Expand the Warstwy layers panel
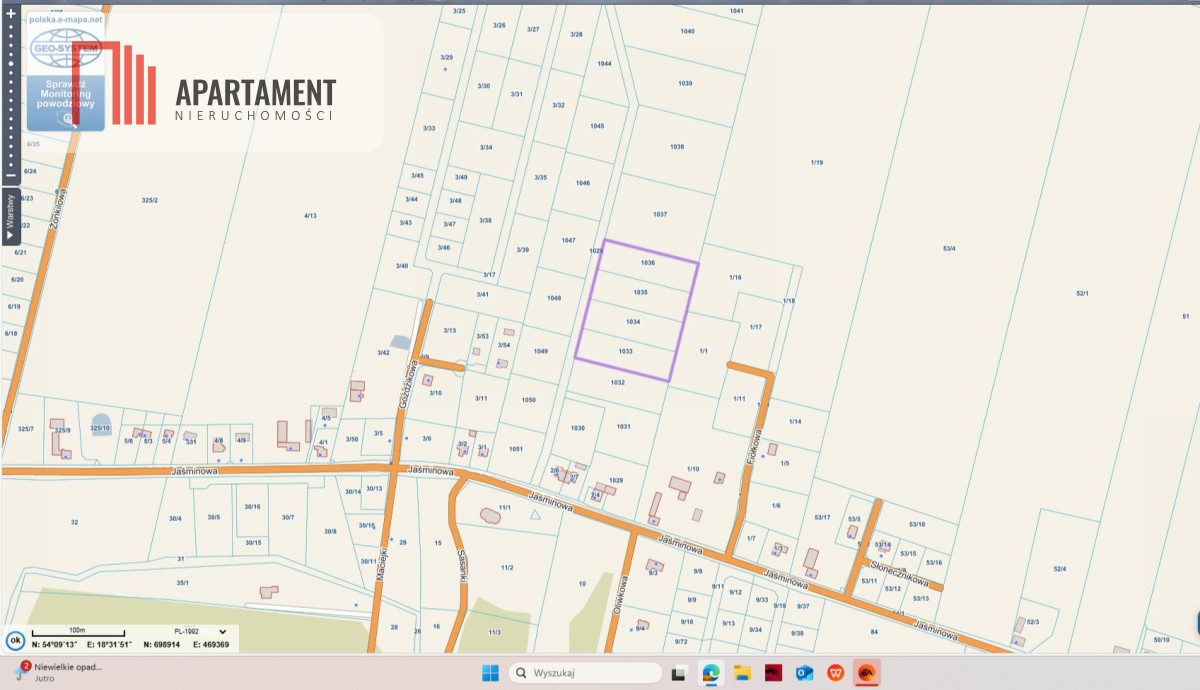 point(11,217)
